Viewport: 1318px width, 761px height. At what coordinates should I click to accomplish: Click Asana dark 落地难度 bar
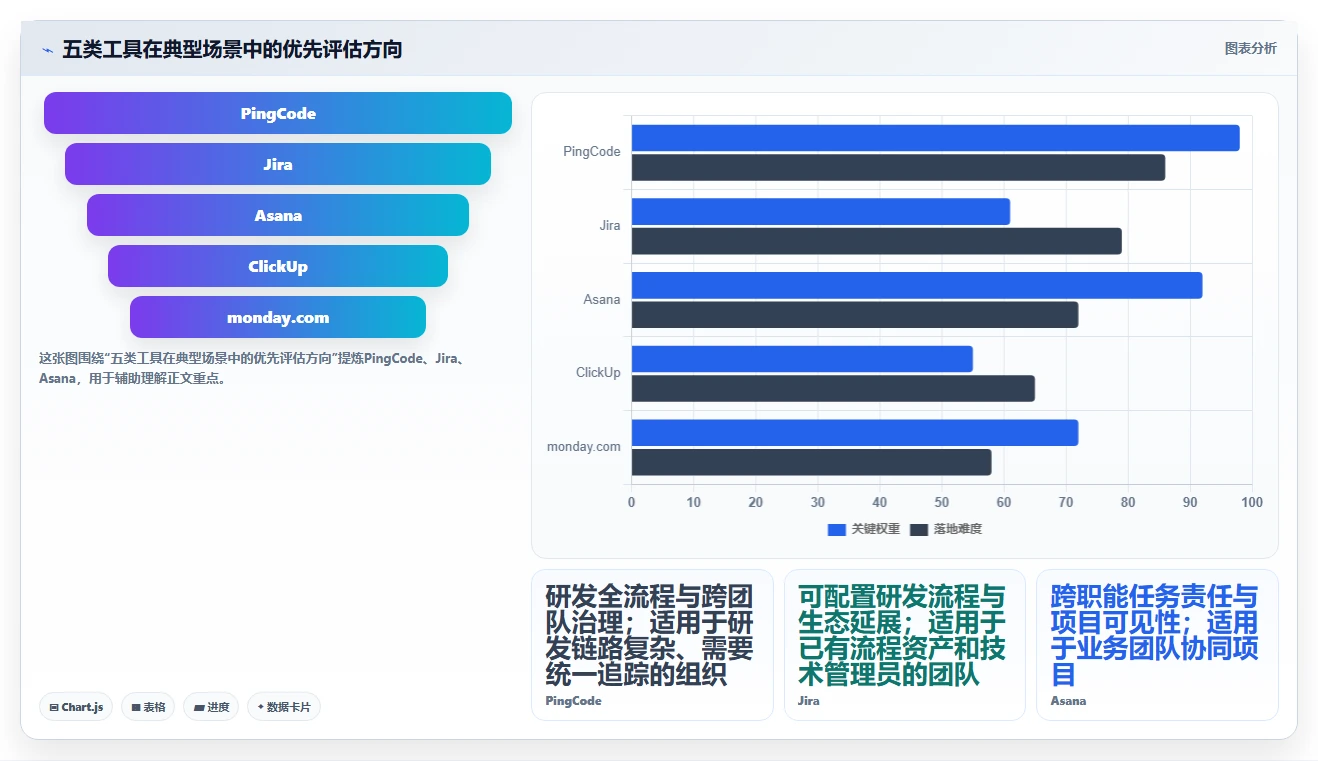point(855,315)
